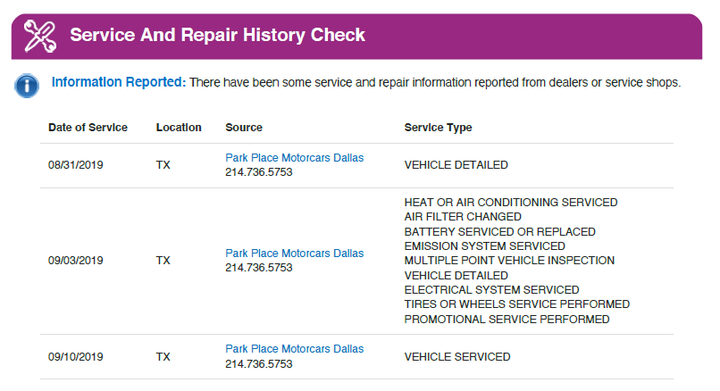Click the BATTERY SERVICED OR REPLACED entry
Screen dimensions: 720x391
[x=500, y=232]
